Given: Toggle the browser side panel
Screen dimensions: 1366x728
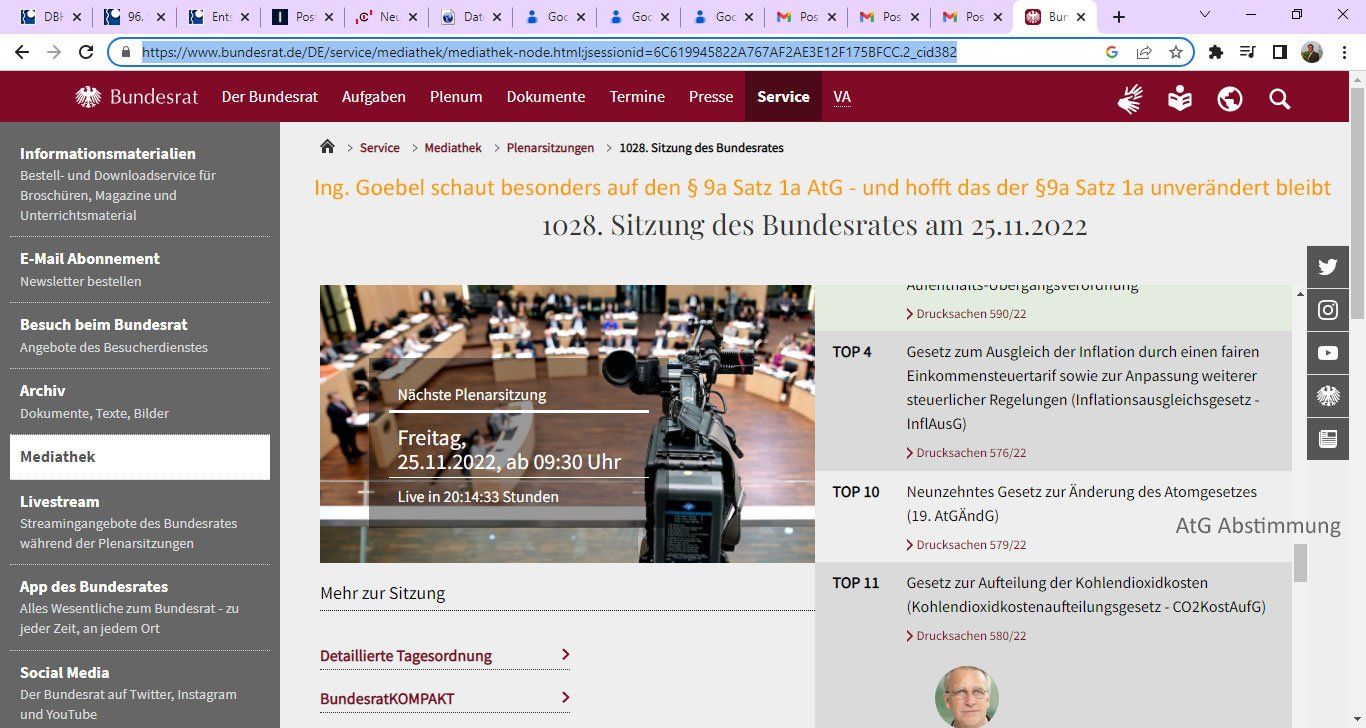Looking at the screenshot, I should coord(1279,52).
